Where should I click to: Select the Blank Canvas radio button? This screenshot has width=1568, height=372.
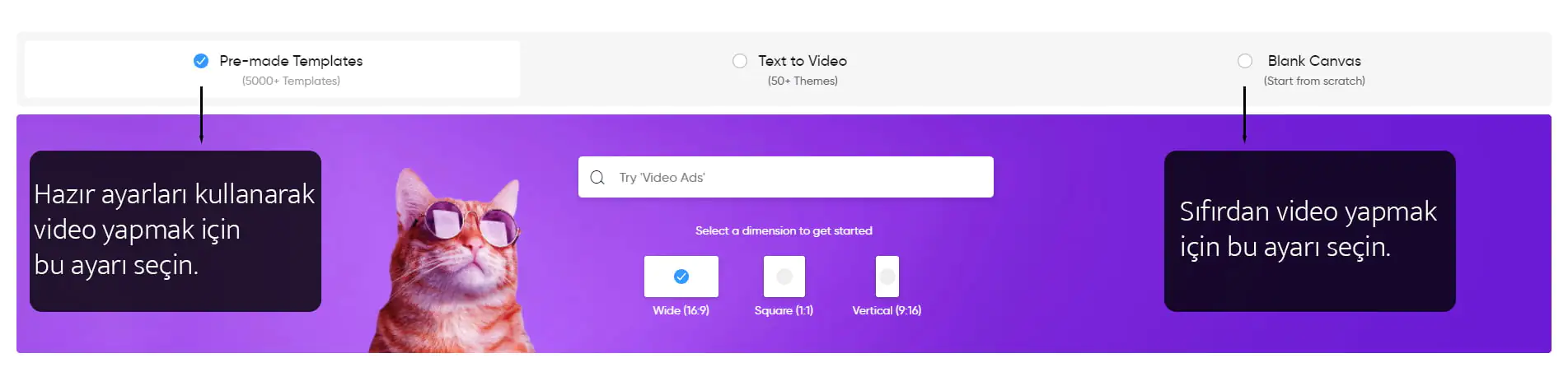[x=1245, y=61]
